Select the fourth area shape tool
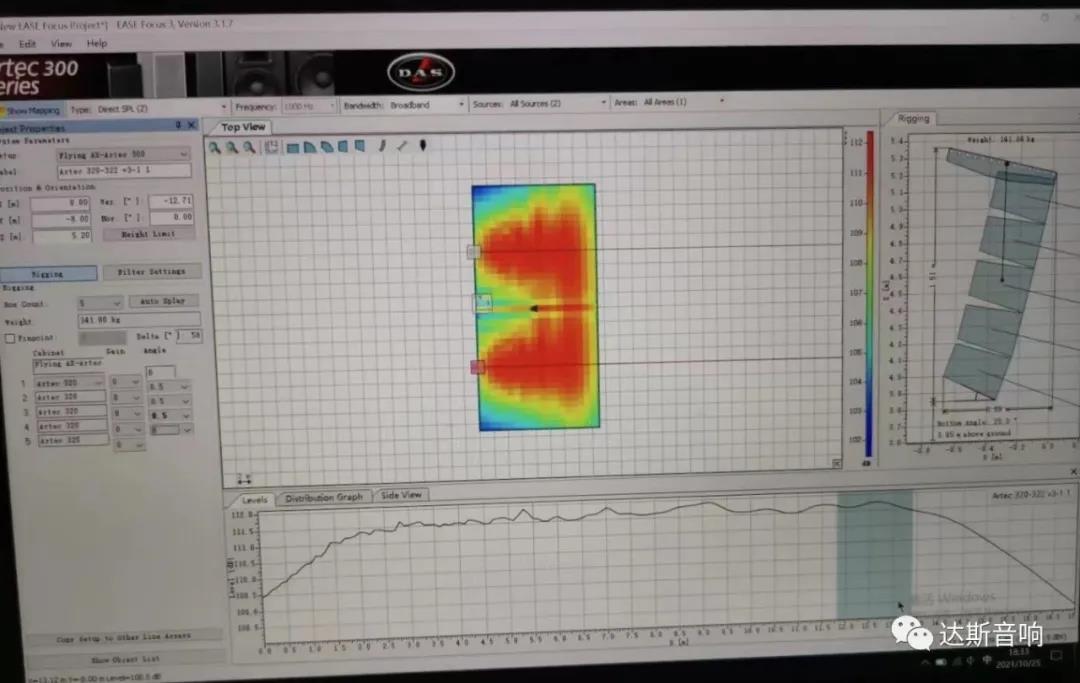Image resolution: width=1080 pixels, height=683 pixels. 343,147
